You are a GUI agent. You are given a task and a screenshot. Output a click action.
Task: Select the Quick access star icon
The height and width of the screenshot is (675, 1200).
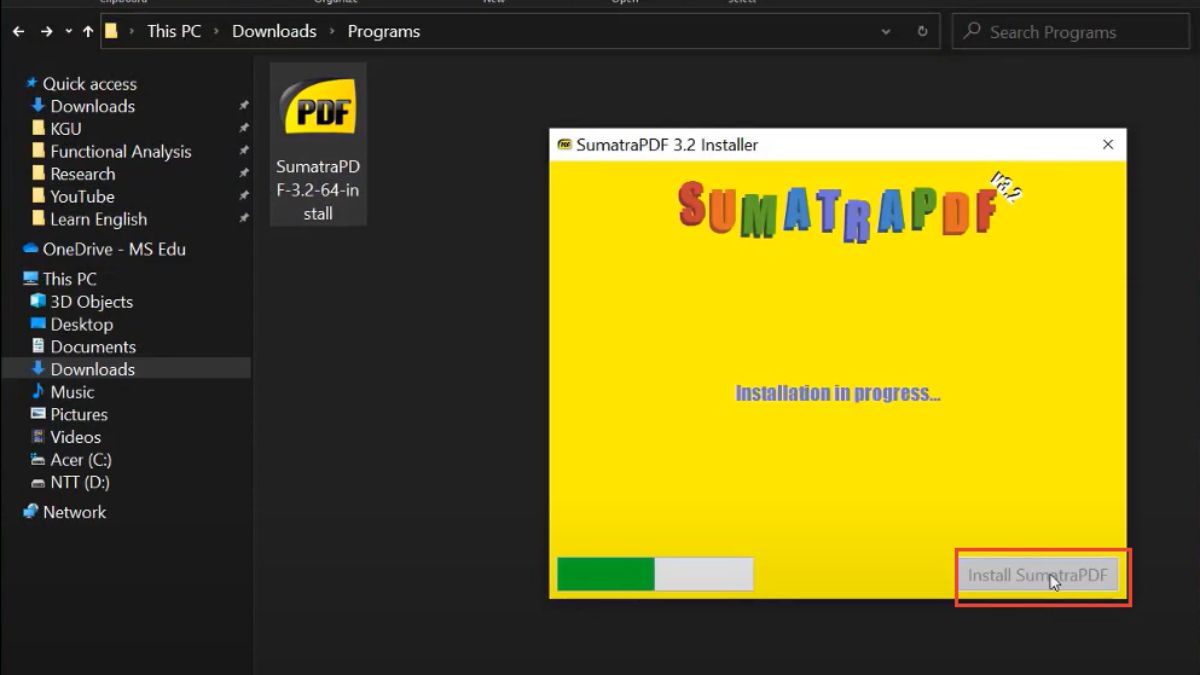(31, 83)
